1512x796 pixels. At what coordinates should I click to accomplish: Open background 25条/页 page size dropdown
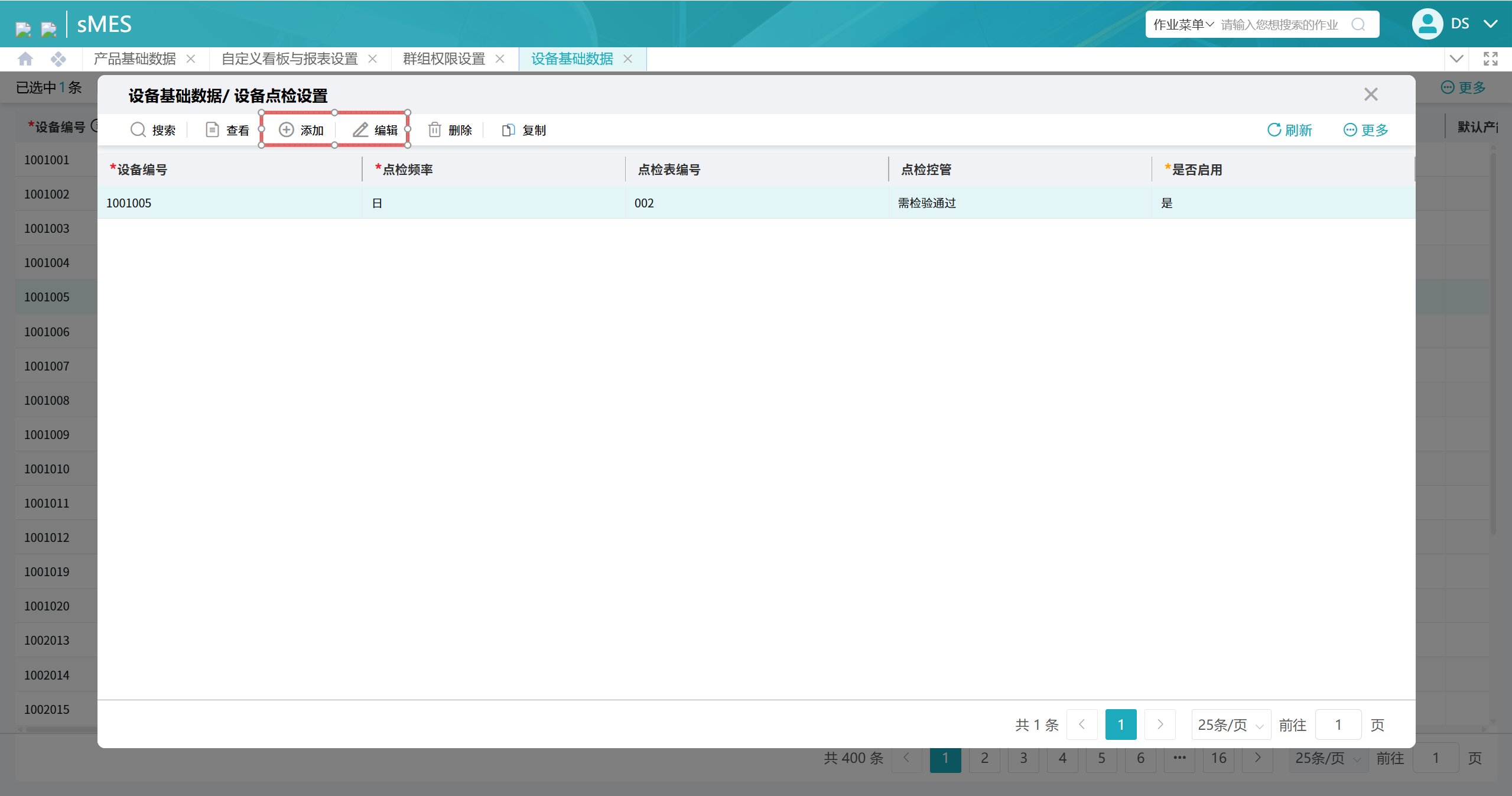[1328, 758]
